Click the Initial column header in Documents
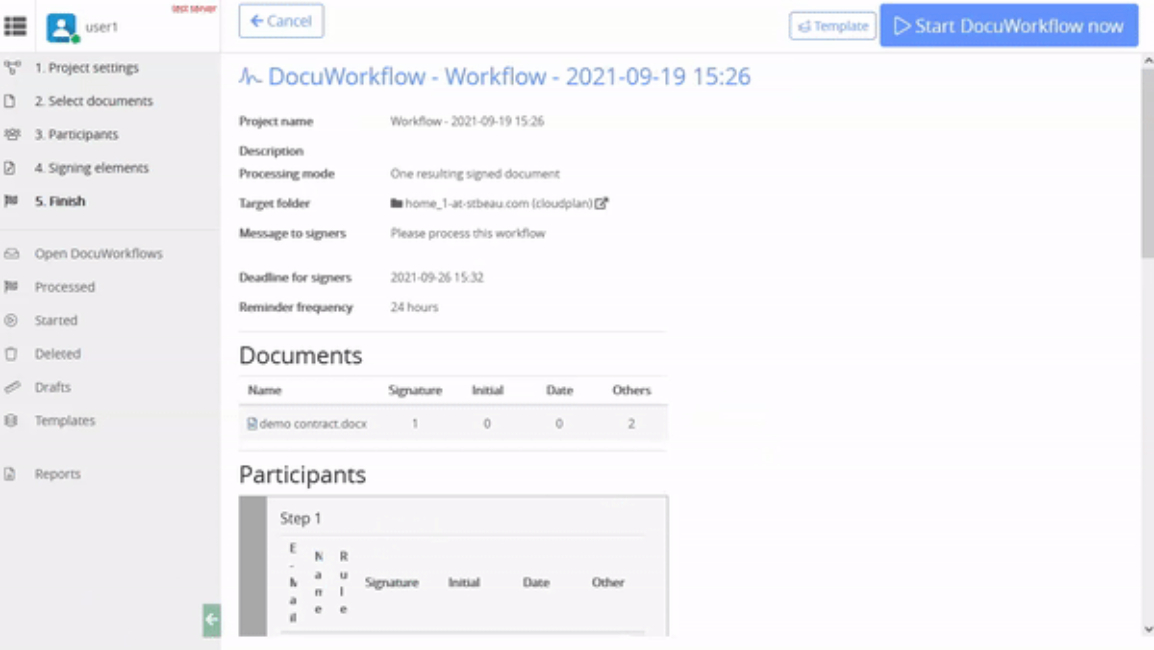This screenshot has height=650, width=1154. [487, 390]
